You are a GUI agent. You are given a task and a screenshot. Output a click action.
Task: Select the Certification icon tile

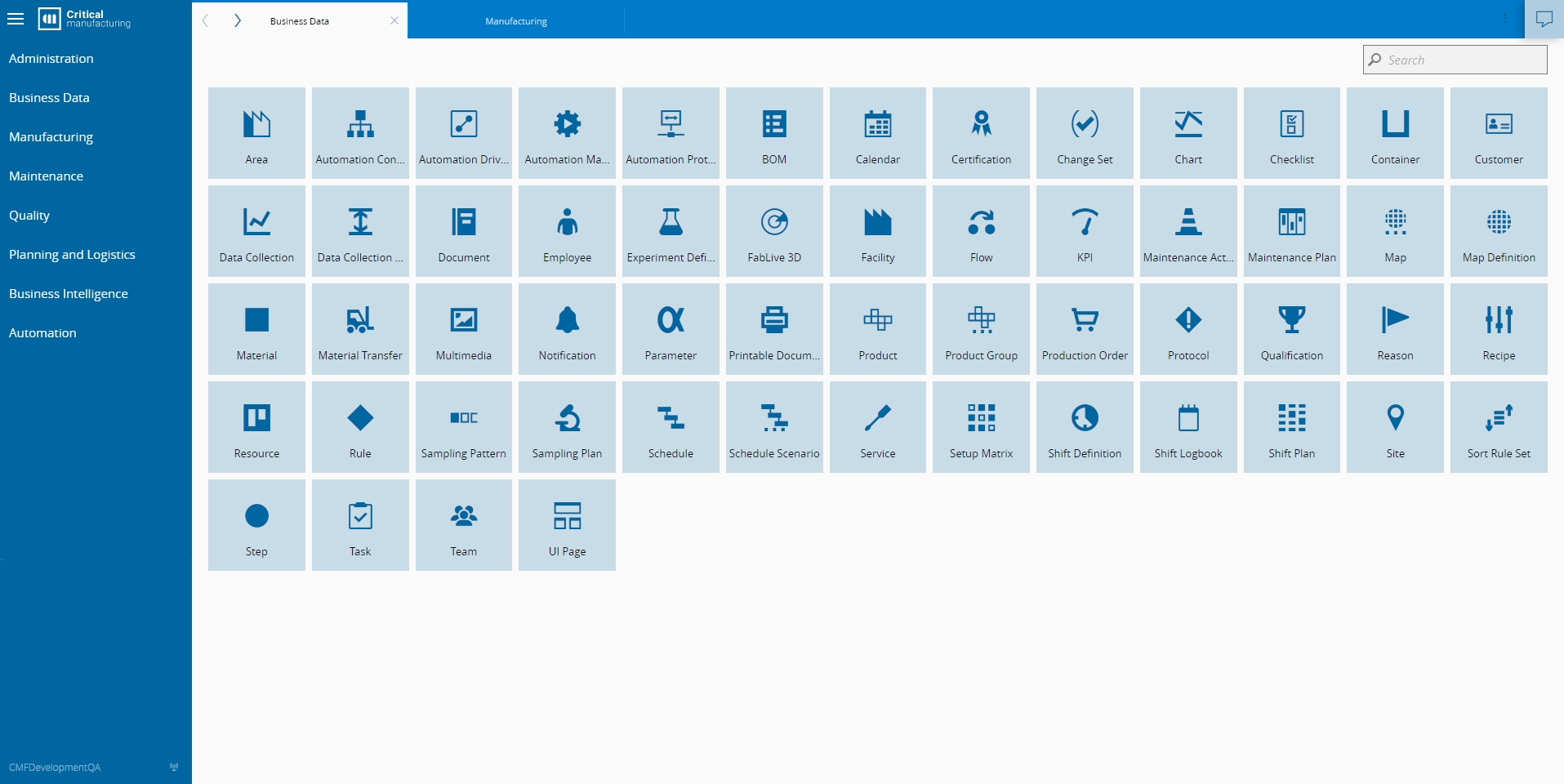click(981, 133)
